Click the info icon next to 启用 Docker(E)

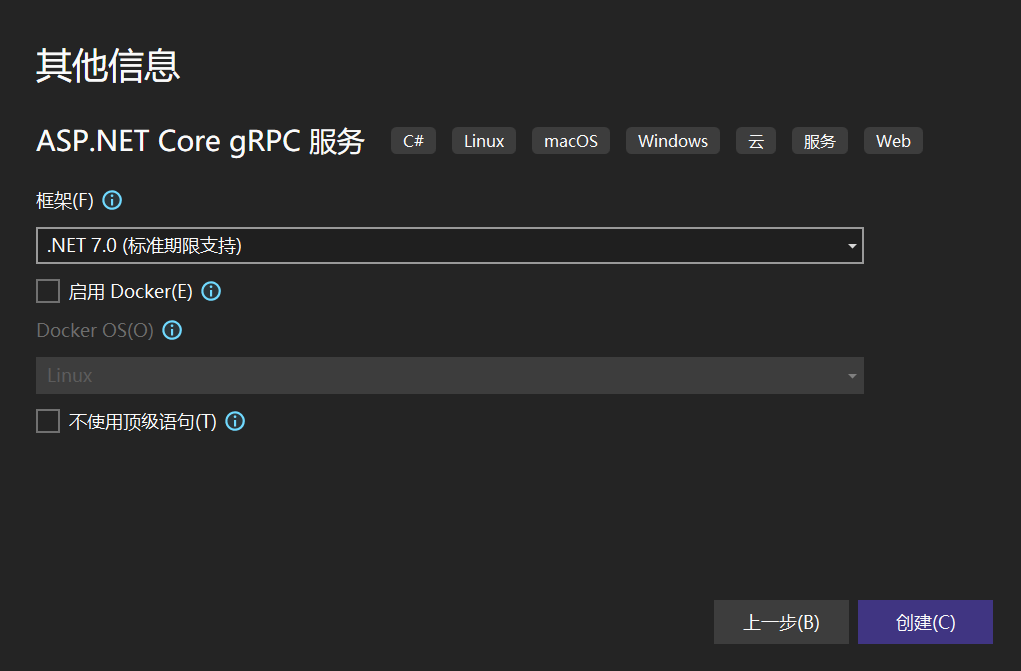tap(211, 291)
